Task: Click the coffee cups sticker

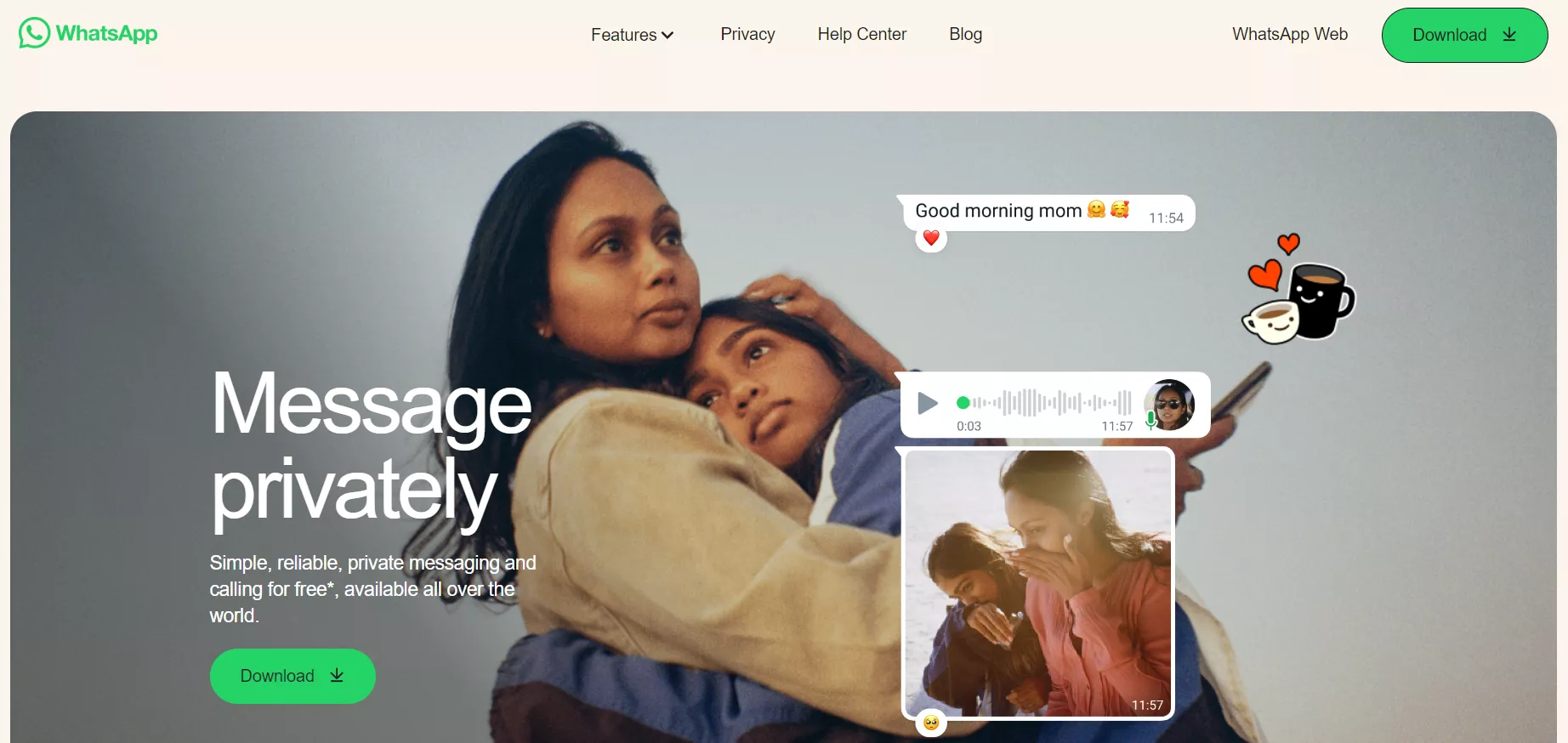Action: (1298, 291)
